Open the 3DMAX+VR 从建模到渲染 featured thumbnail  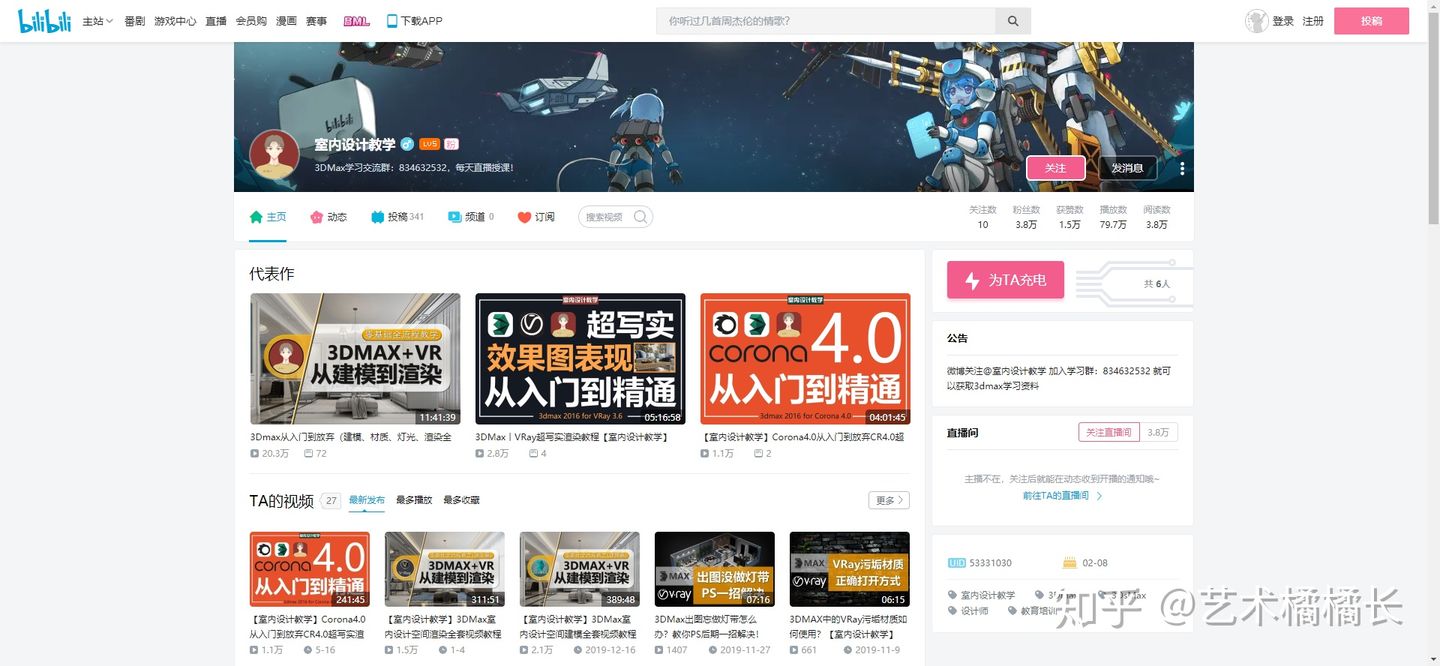(355, 359)
